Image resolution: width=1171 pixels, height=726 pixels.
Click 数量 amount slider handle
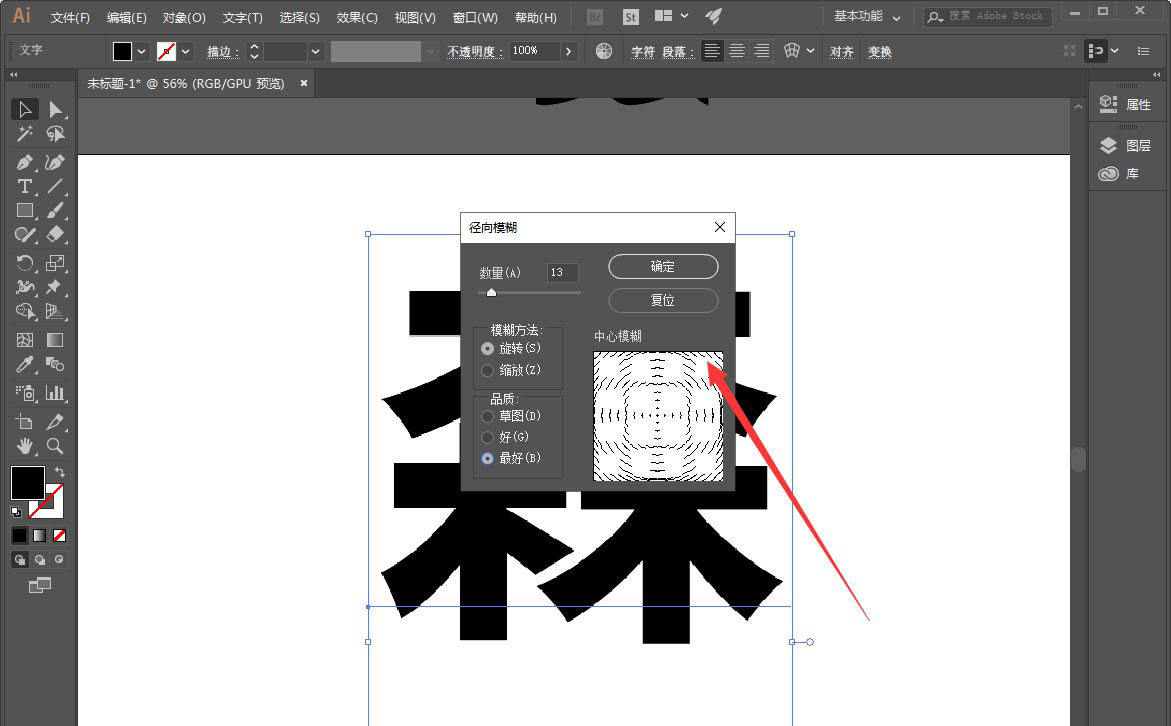coord(491,293)
